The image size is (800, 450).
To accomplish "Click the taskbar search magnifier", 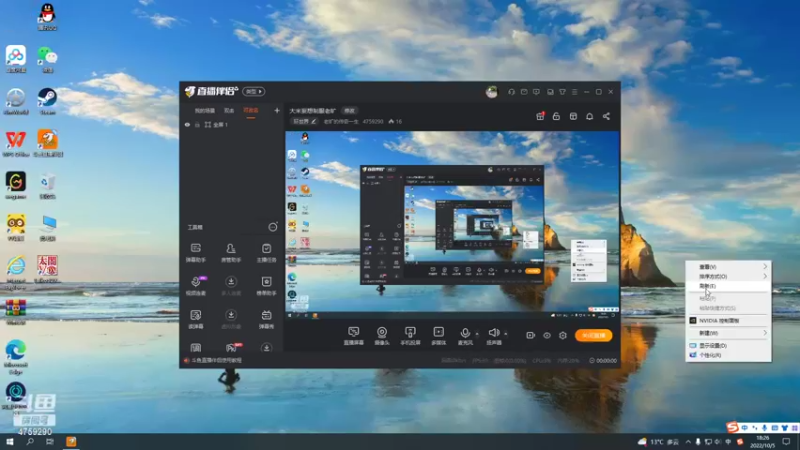I will pyautogui.click(x=30, y=442).
